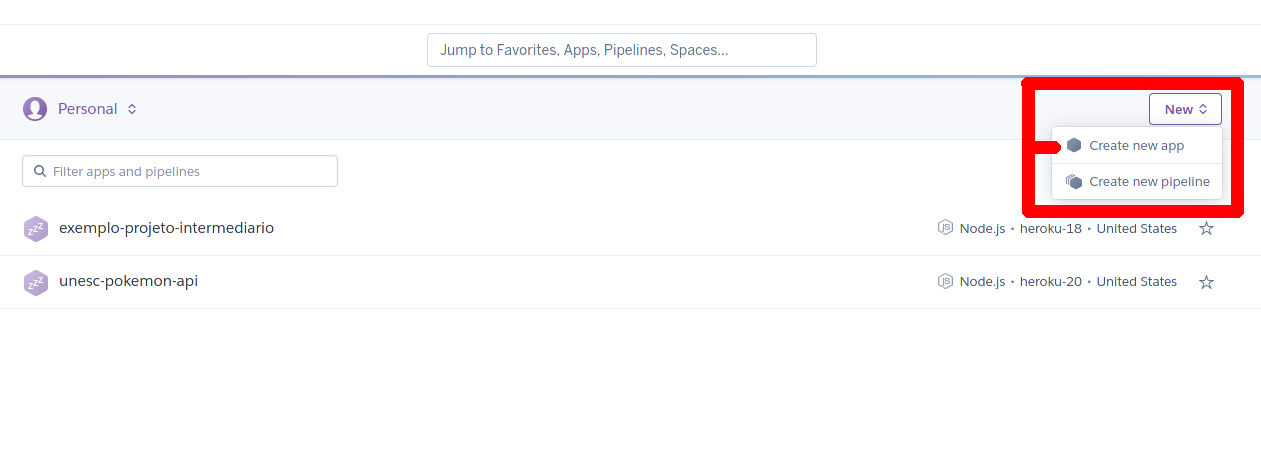The height and width of the screenshot is (456, 1261).
Task: Click the heroku-18 stack label
Action: tap(1050, 228)
